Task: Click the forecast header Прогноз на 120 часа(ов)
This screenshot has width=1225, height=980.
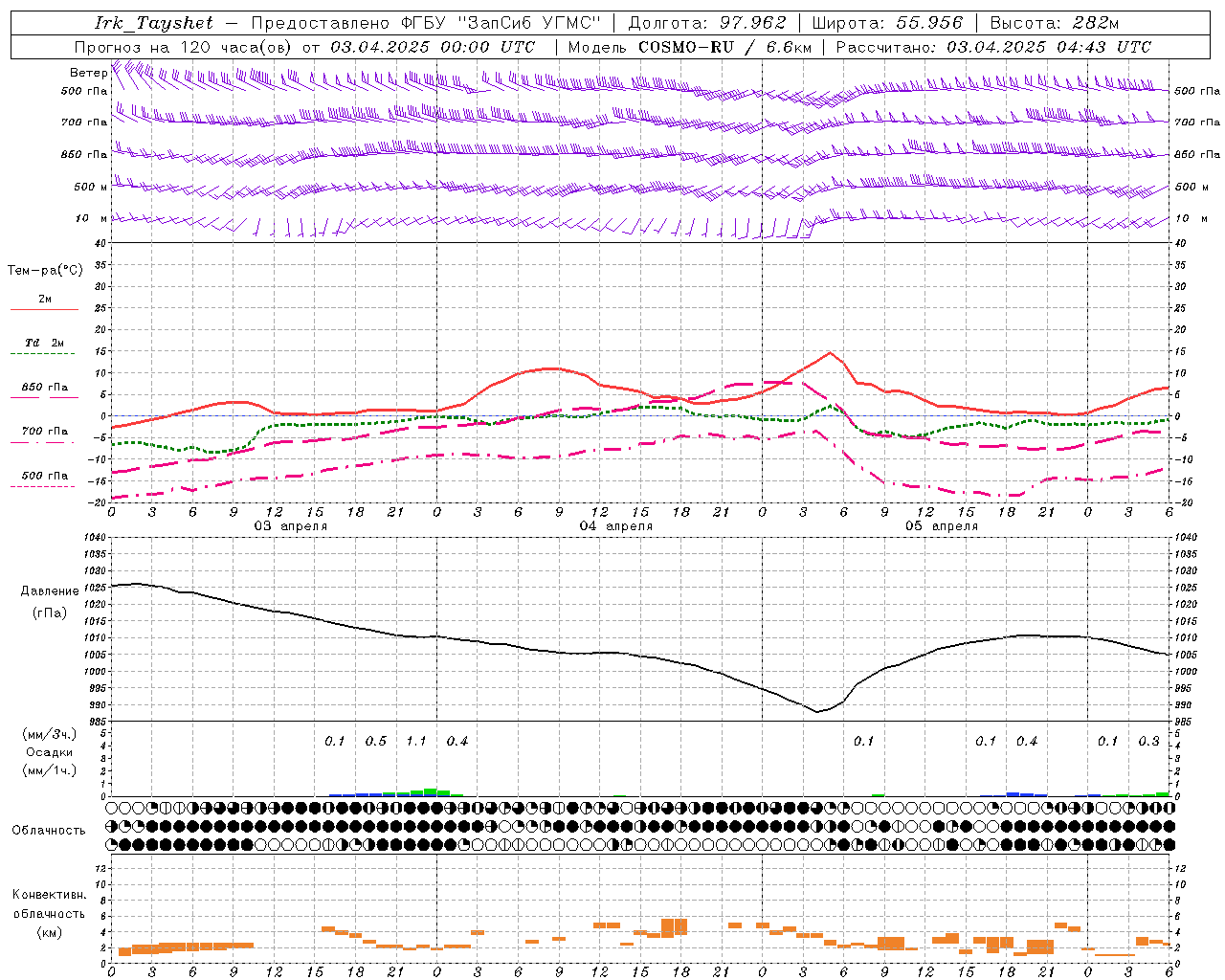Action: 184,47
